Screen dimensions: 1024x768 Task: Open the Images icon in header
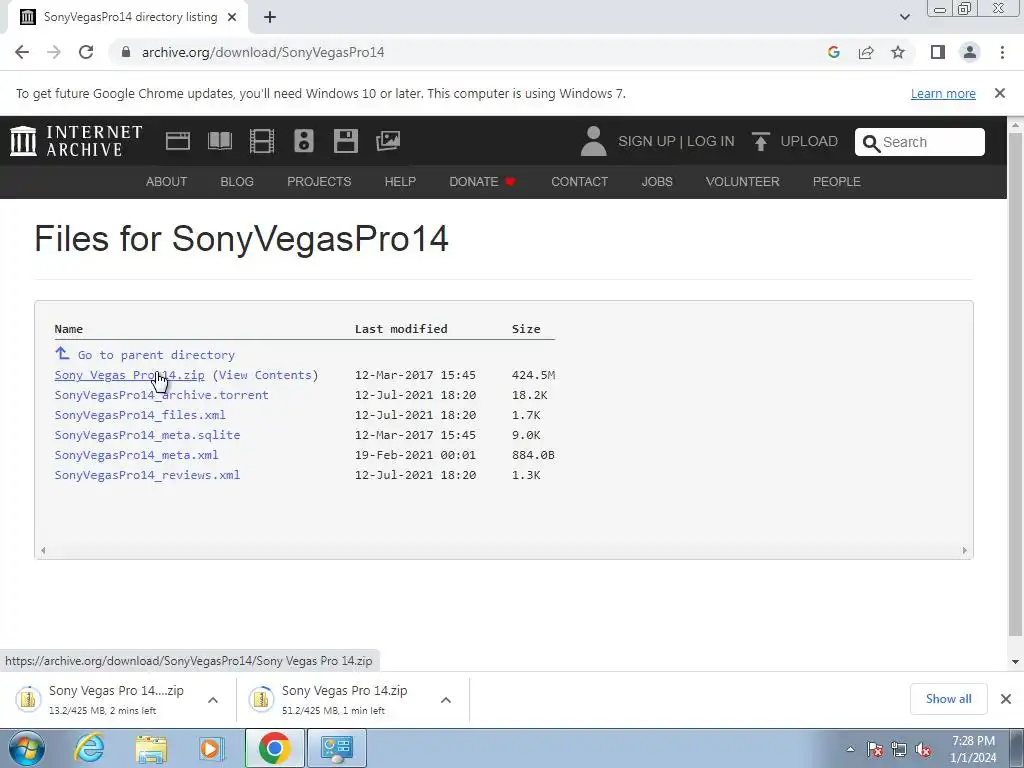[x=388, y=141]
